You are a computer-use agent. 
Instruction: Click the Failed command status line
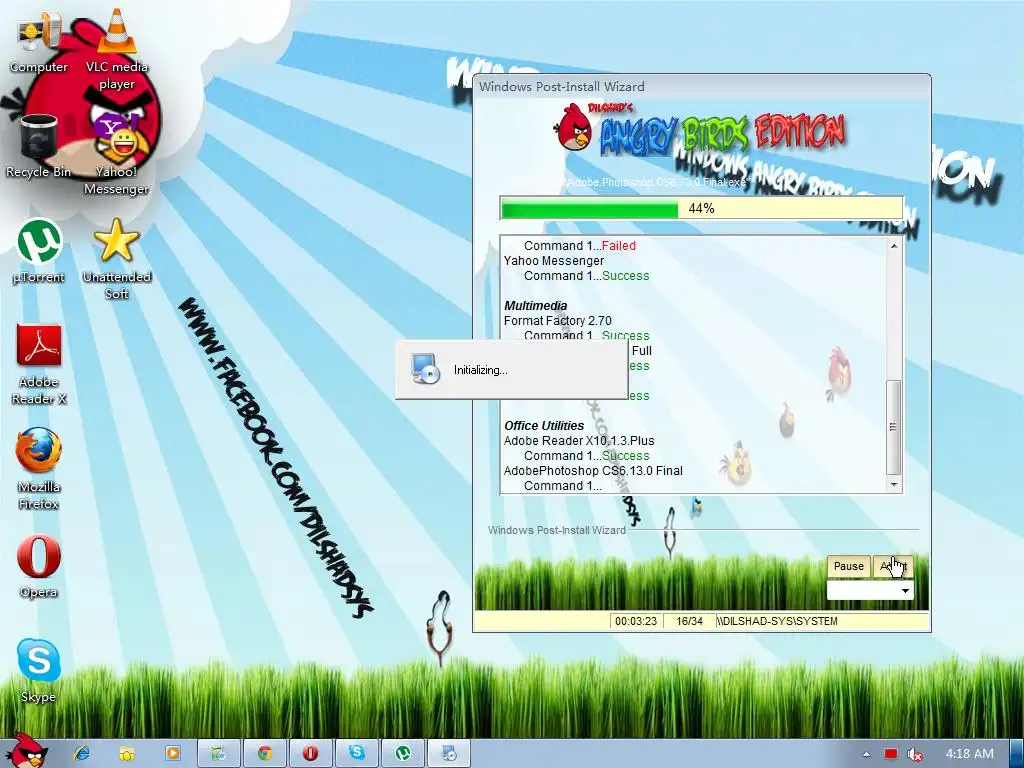pos(580,246)
